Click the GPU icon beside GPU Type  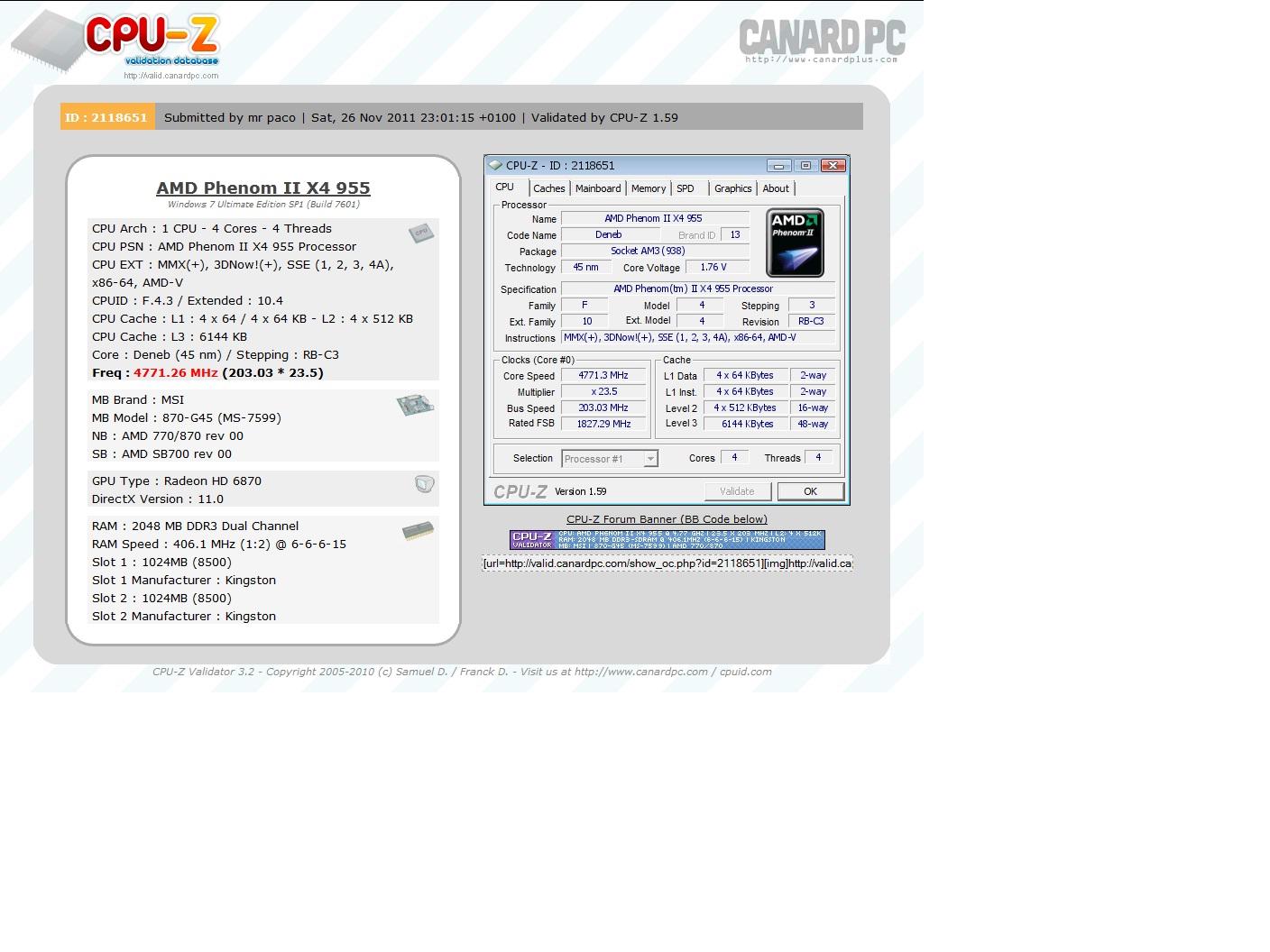point(424,484)
